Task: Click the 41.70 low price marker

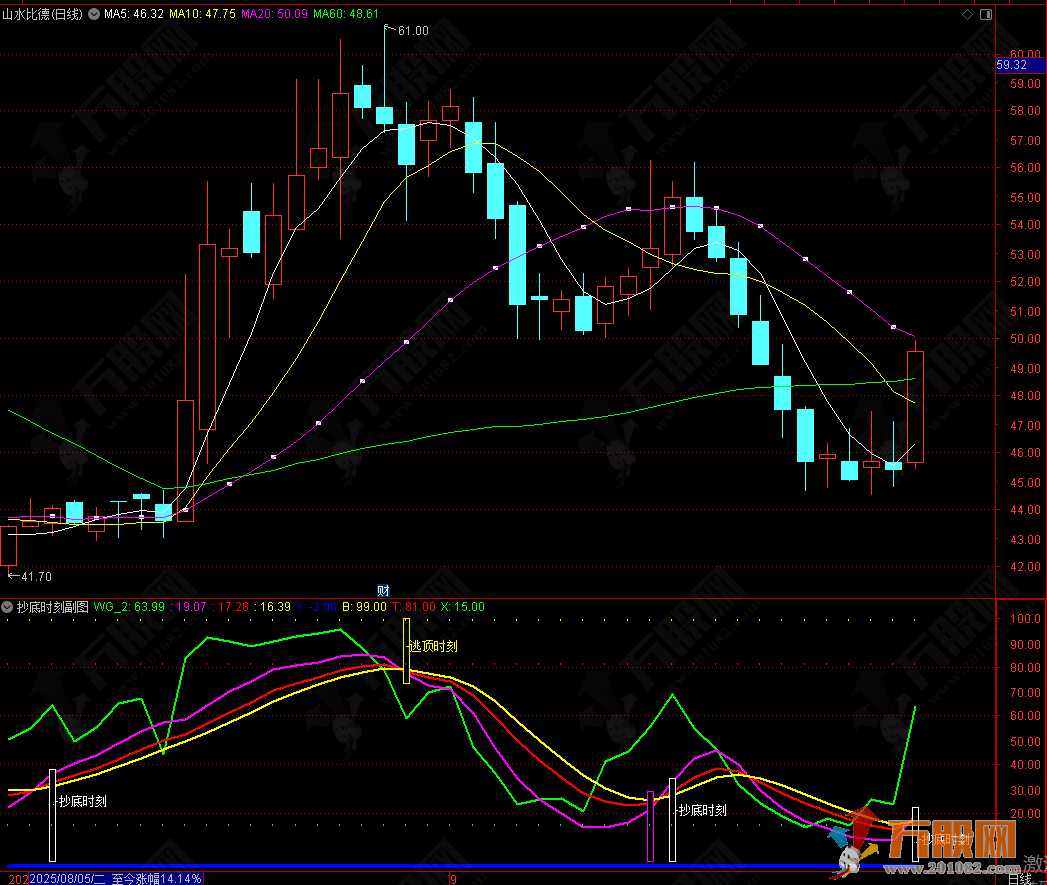Action: [x=31, y=576]
